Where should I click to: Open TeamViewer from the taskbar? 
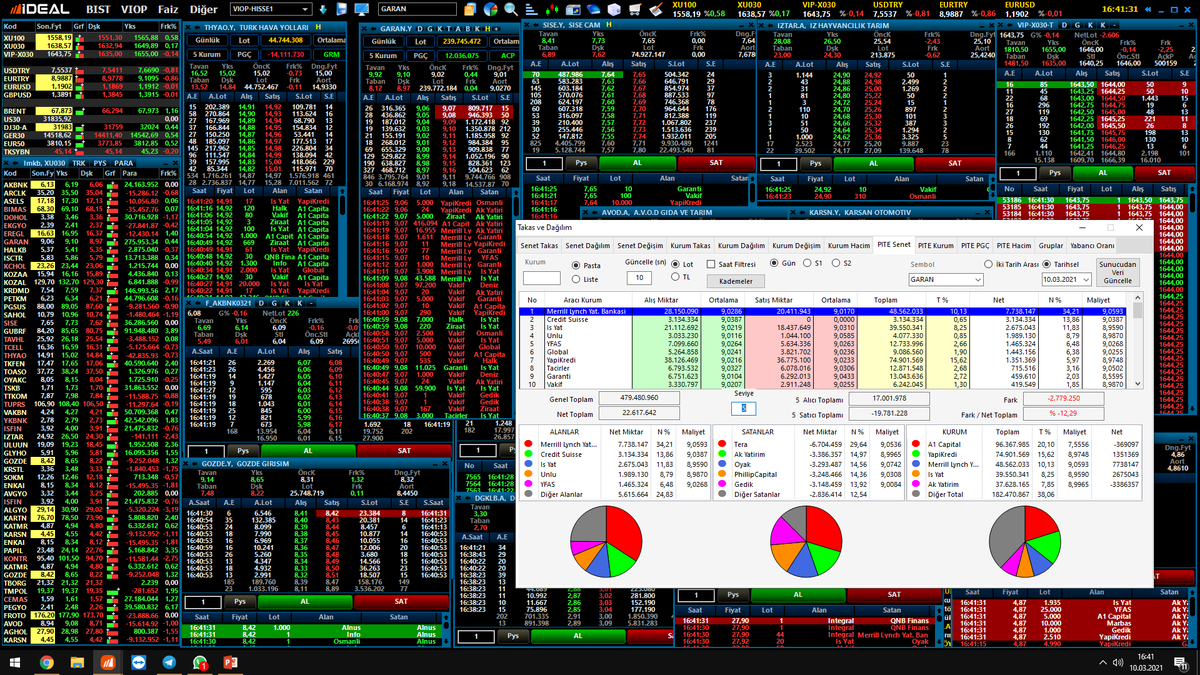[x=138, y=662]
